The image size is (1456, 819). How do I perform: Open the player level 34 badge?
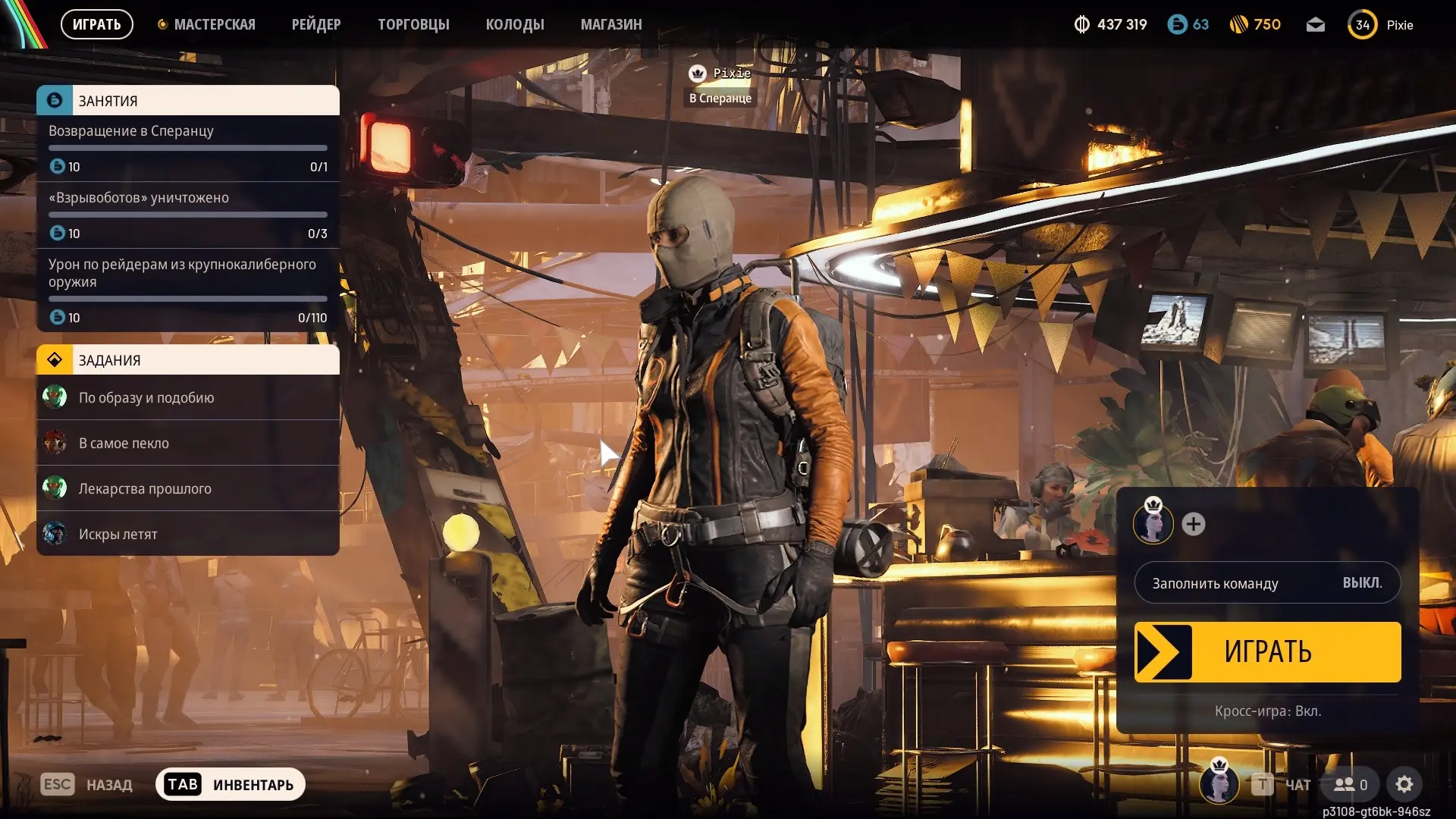tap(1362, 25)
